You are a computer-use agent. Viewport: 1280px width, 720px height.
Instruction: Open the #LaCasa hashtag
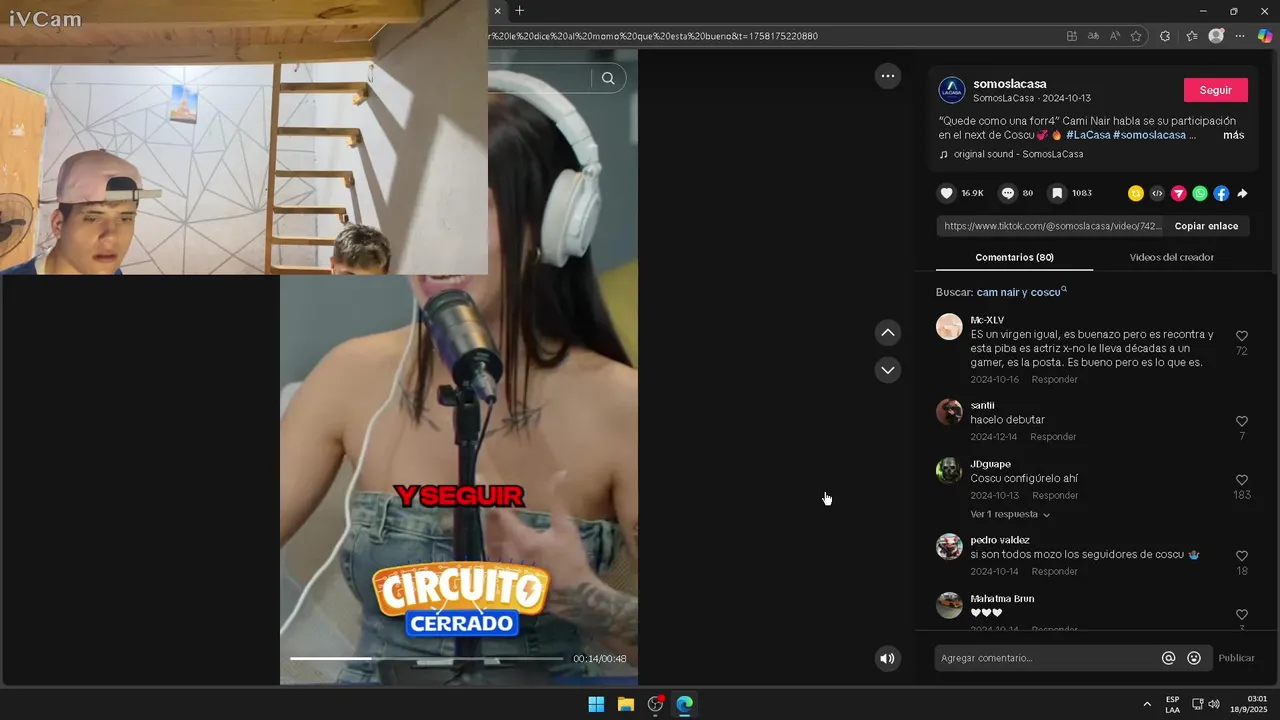(1088, 135)
